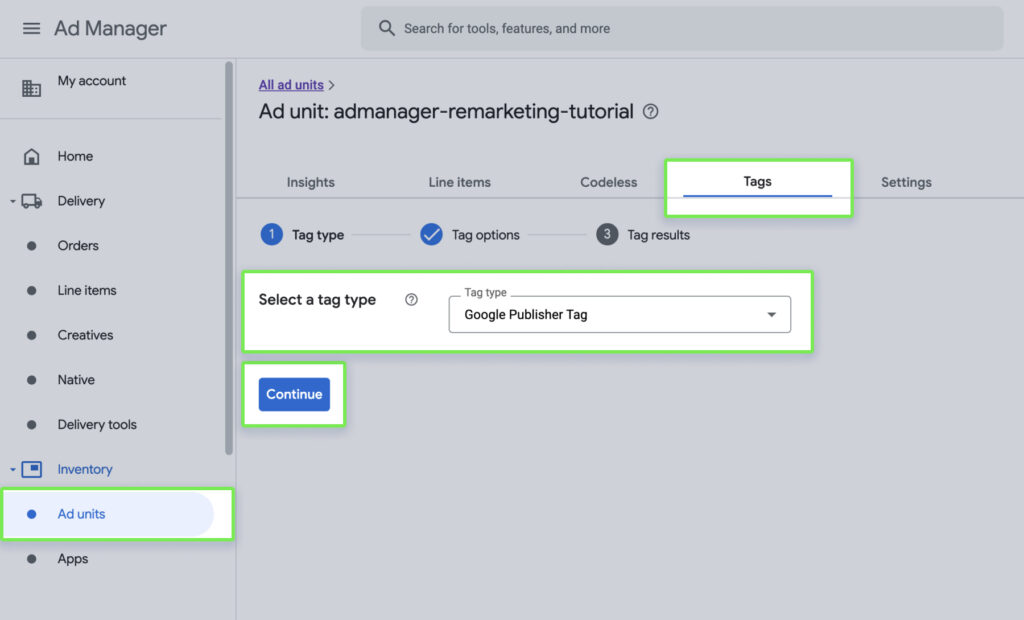Screen dimensions: 1024x620
Task: Follow the All ad units breadcrumb link
Action: (x=291, y=85)
